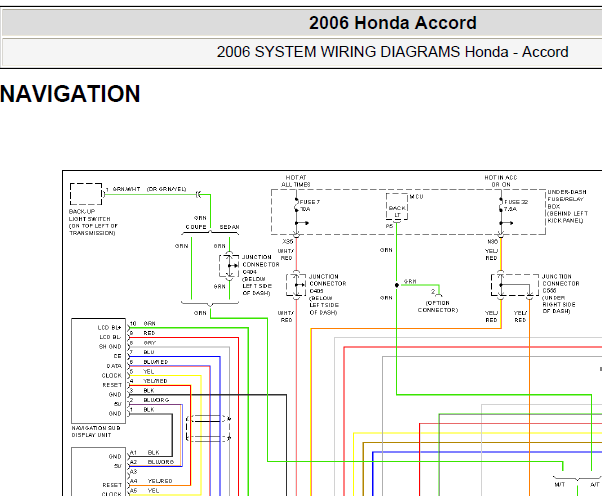Click the "HOT IN ACC OR ON" label
Viewport: 602px width, 496px height.
[x=501, y=181]
